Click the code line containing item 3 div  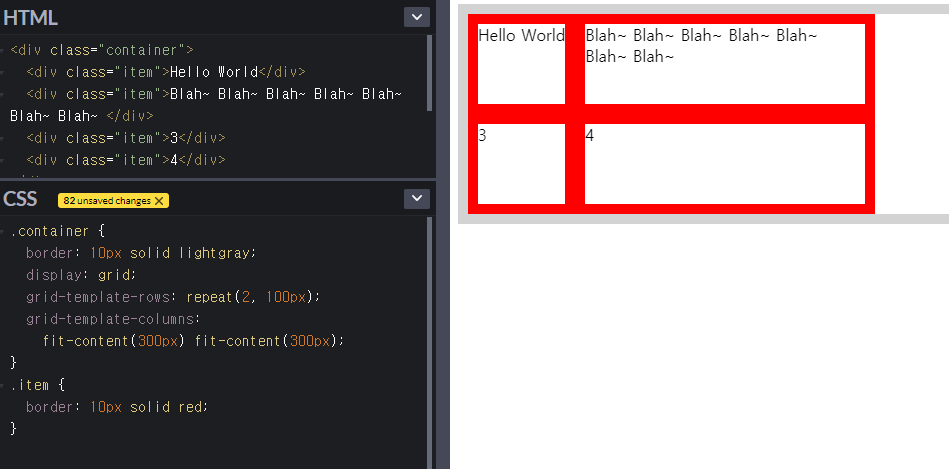tap(126, 138)
